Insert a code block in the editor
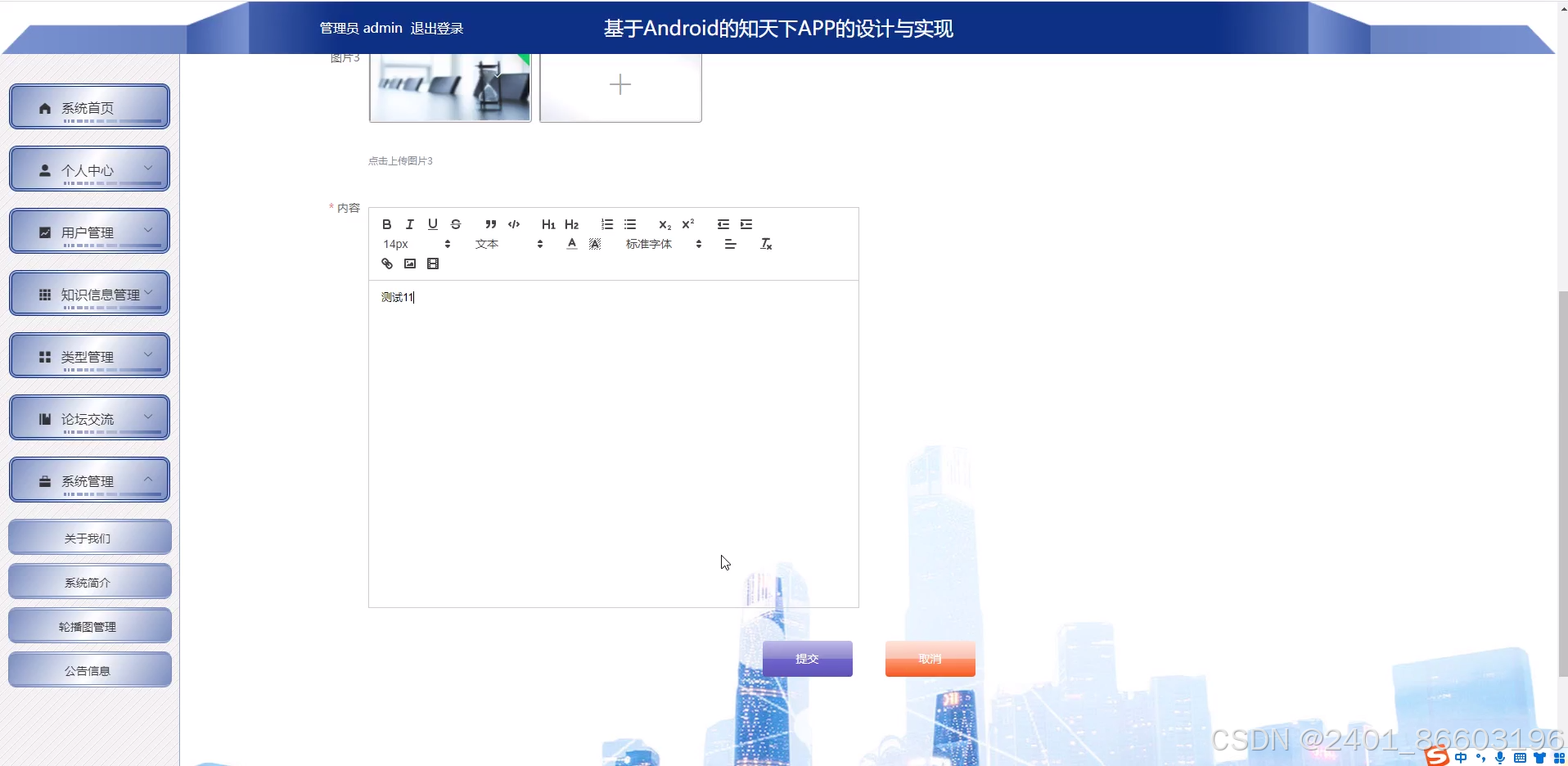 [x=514, y=224]
